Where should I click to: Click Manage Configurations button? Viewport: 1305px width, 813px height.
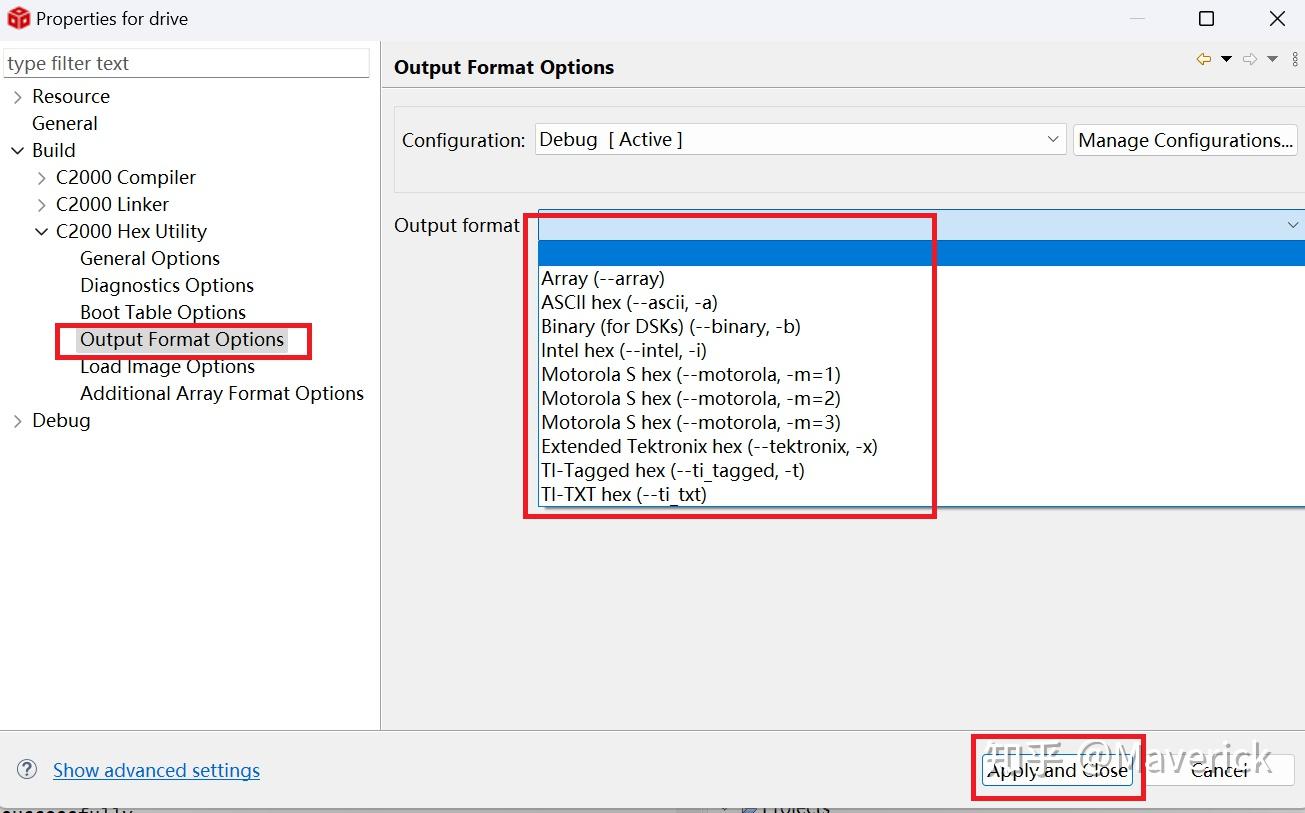[1185, 140]
